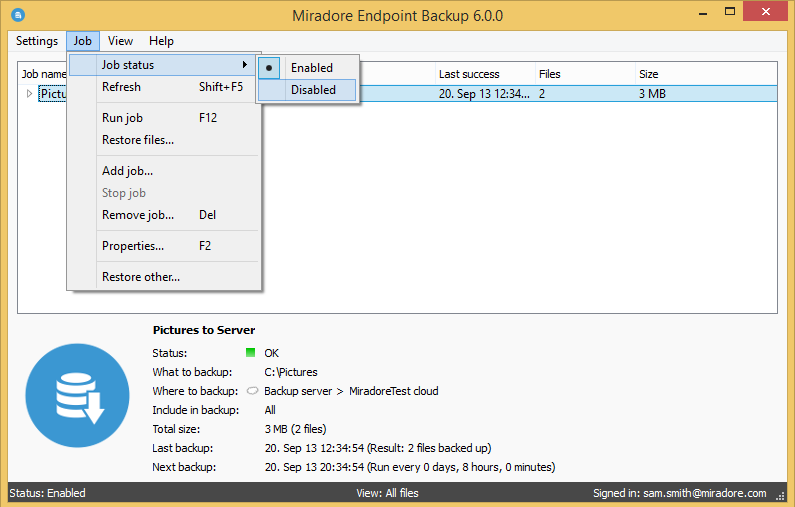Image resolution: width=795 pixels, height=507 pixels.
Task: Click the Job menu in menu bar
Action: pos(83,41)
